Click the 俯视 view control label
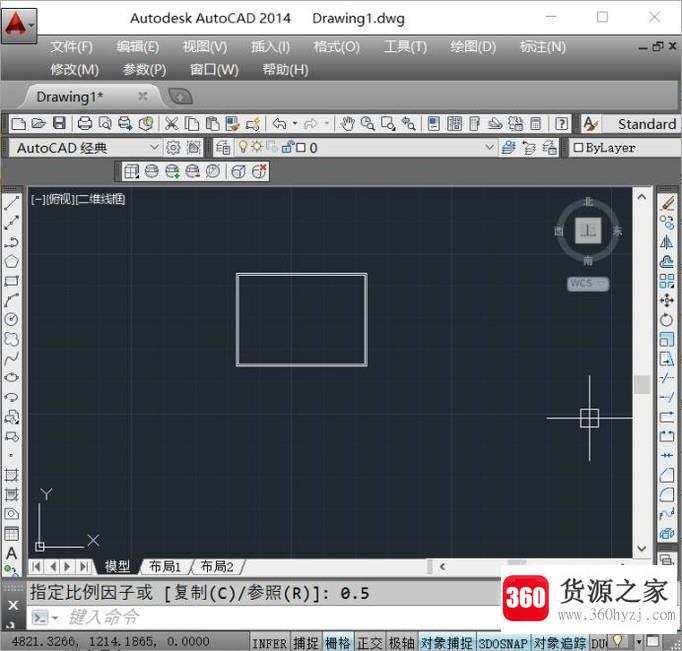Viewport: 682px width, 651px height. click(60, 199)
